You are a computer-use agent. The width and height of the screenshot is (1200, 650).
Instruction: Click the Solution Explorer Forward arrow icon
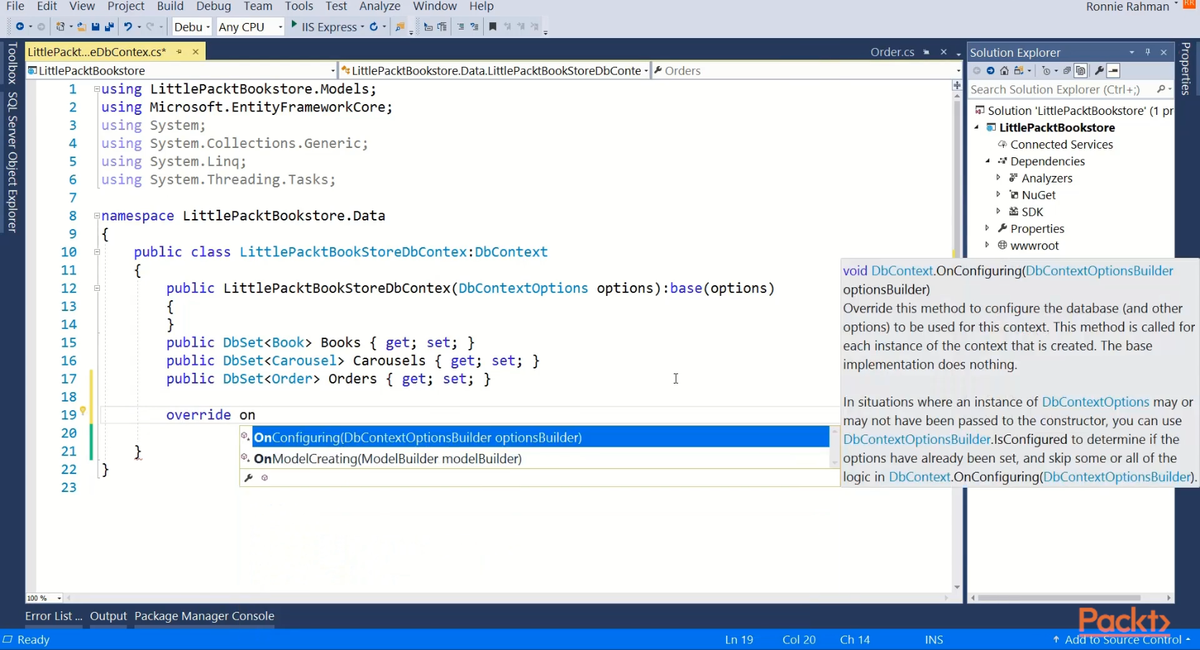[x=990, y=71]
